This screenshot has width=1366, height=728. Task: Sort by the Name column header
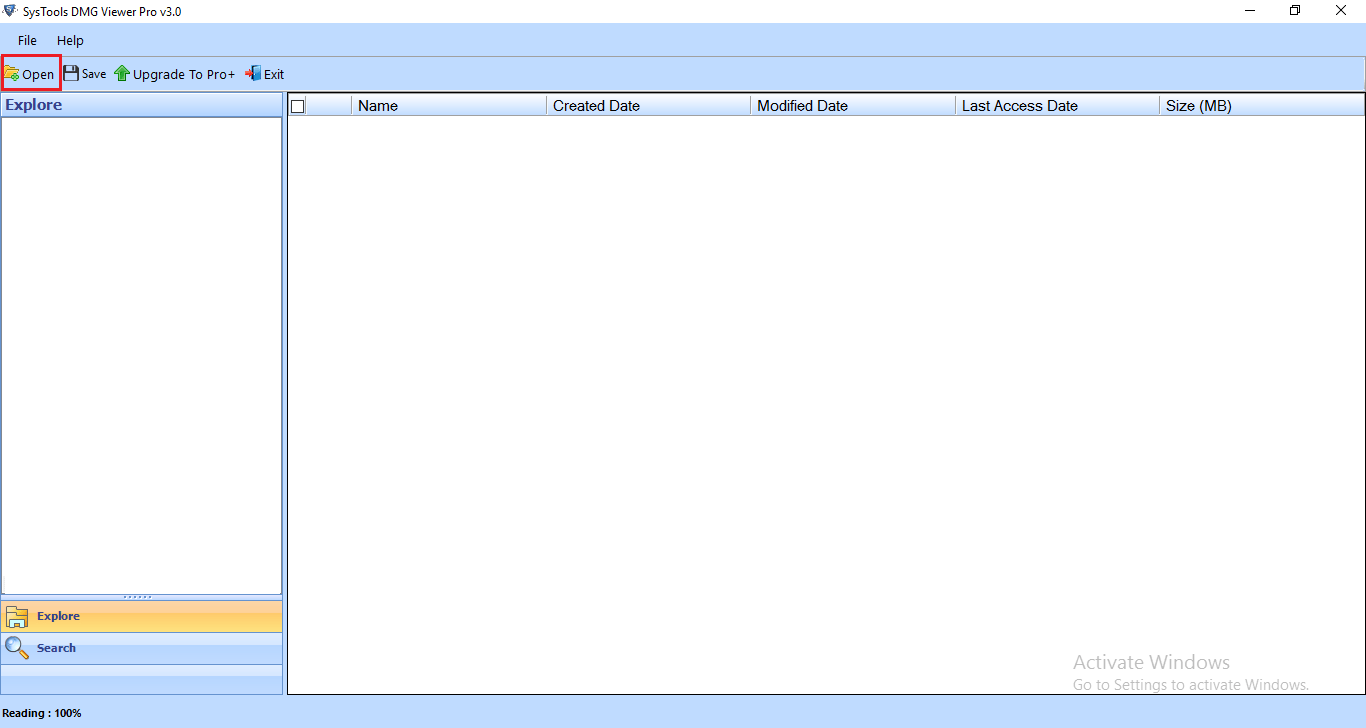tap(449, 105)
